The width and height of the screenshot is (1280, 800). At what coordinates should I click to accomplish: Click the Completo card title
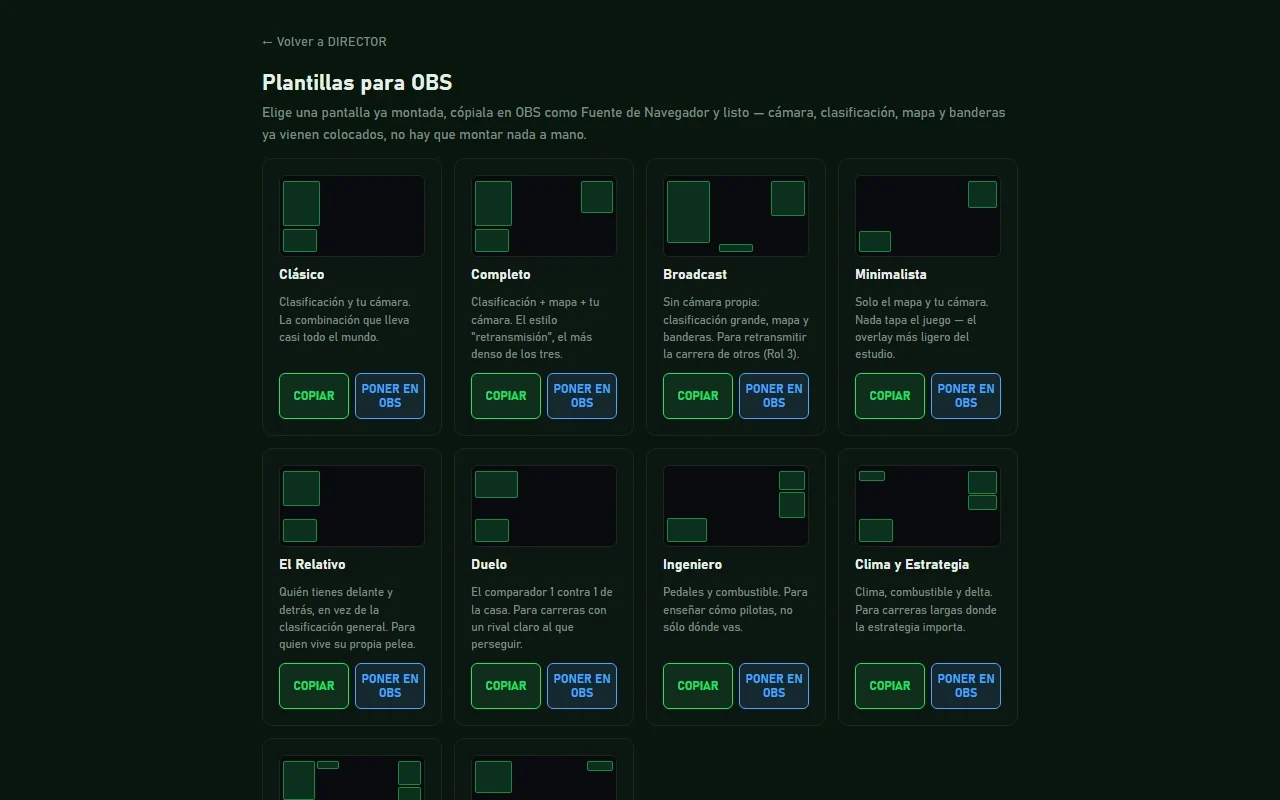[501, 274]
